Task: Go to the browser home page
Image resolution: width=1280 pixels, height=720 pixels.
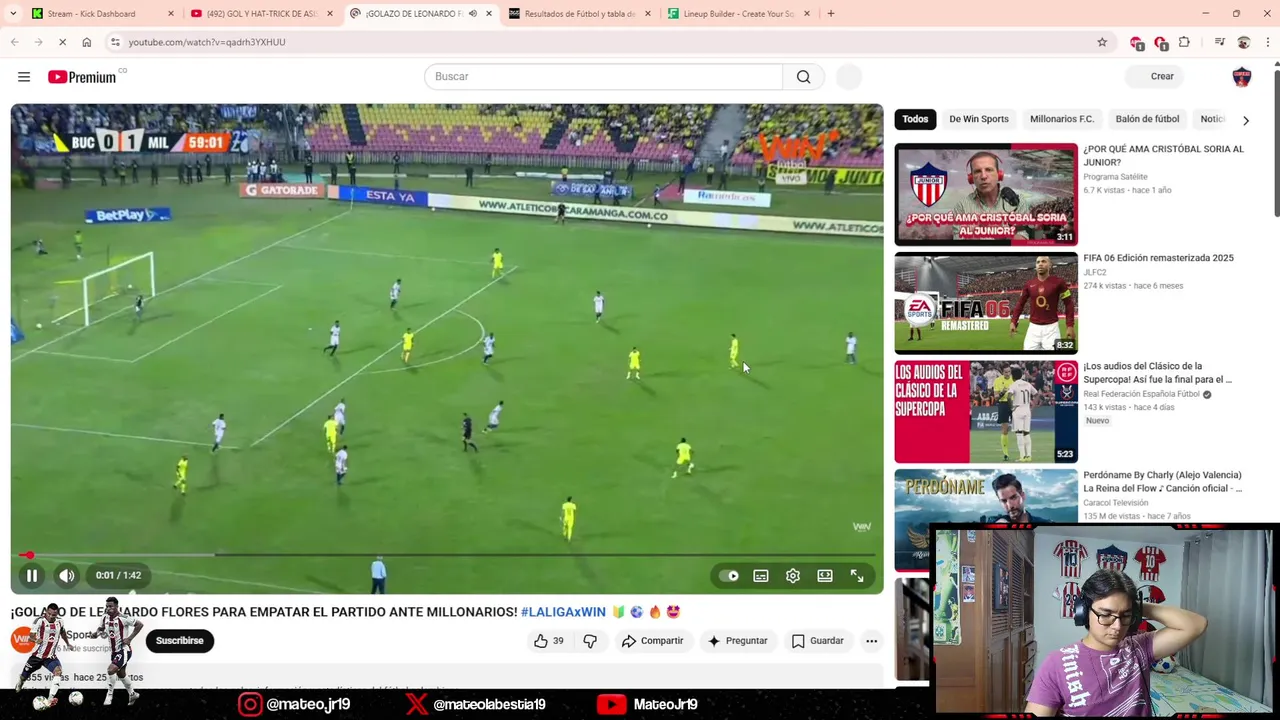Action: (x=86, y=42)
